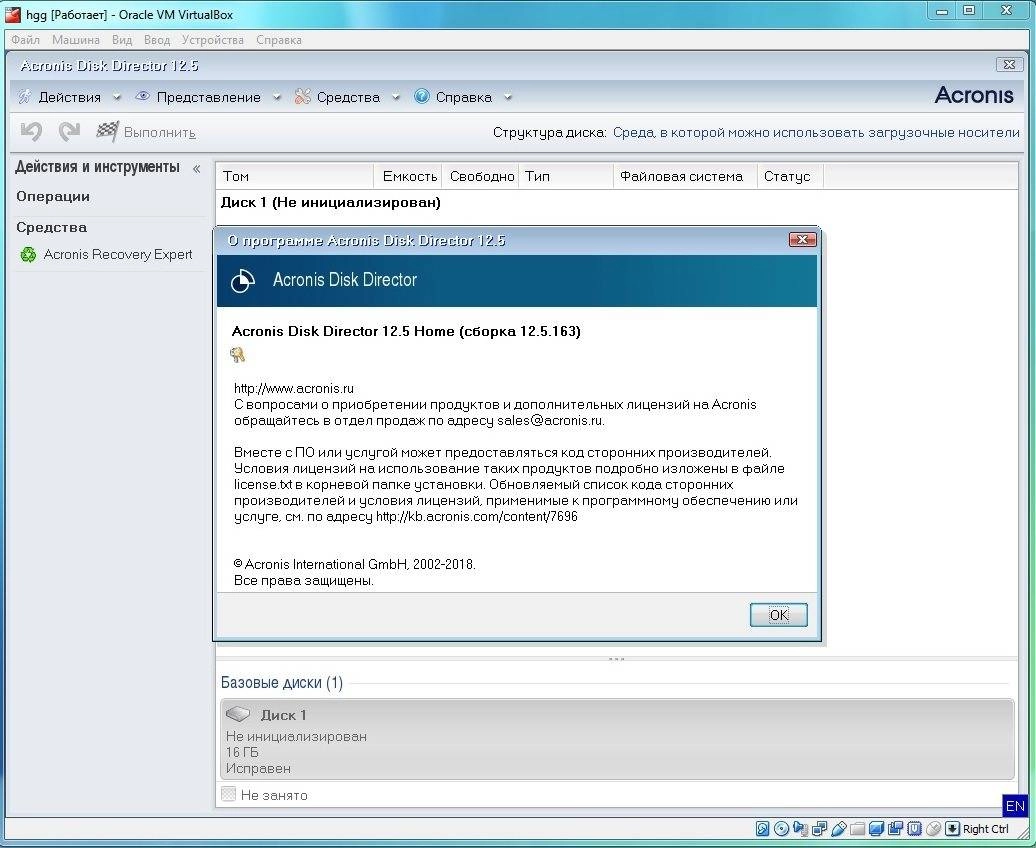Screen dimensions: 1036x848
Task: Select the Диск 1 basic disk panel
Action: 617,739
